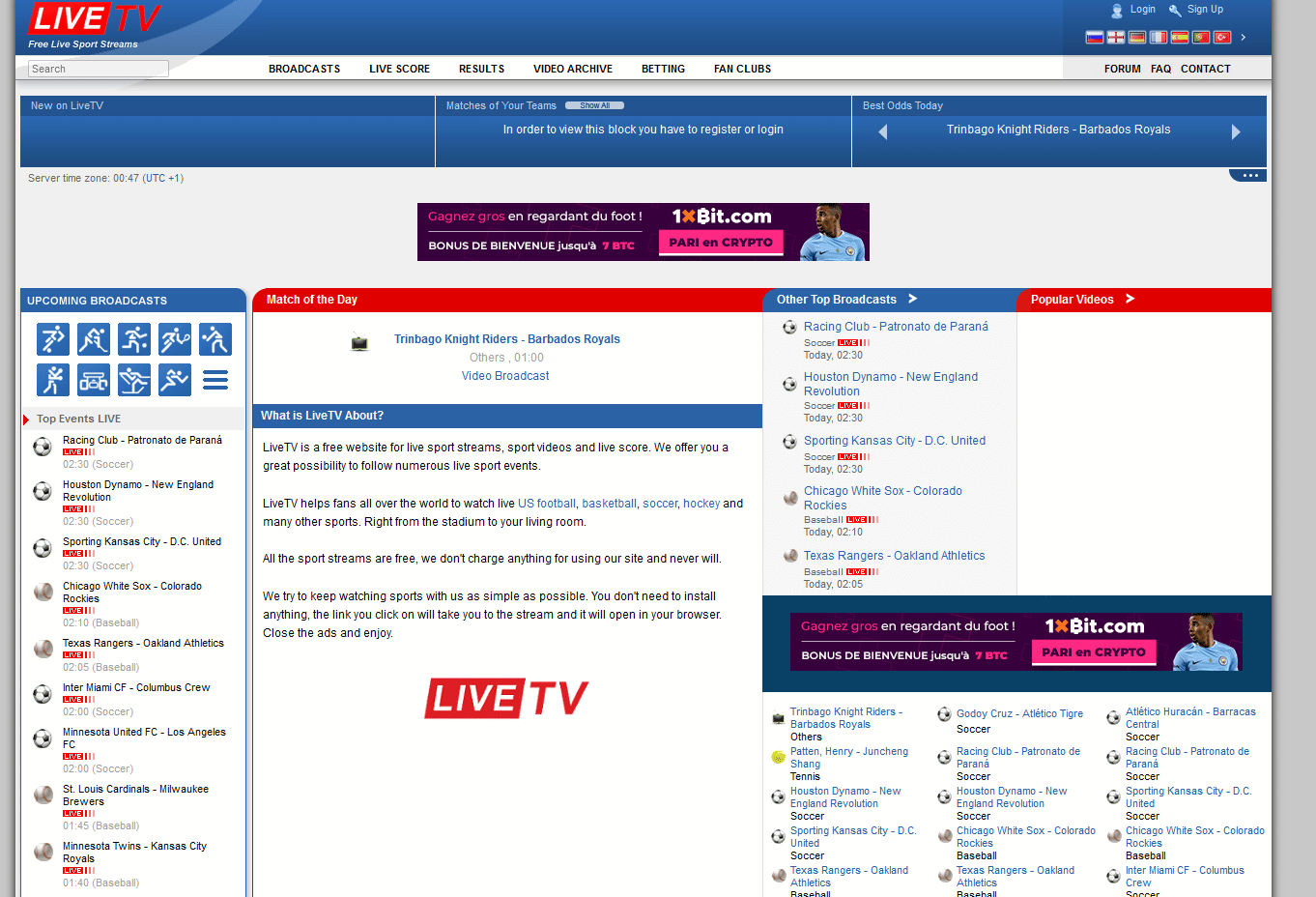Viewport: 1316px width, 897px height.
Task: Click the user avatar Login icon
Action: pos(1117,11)
